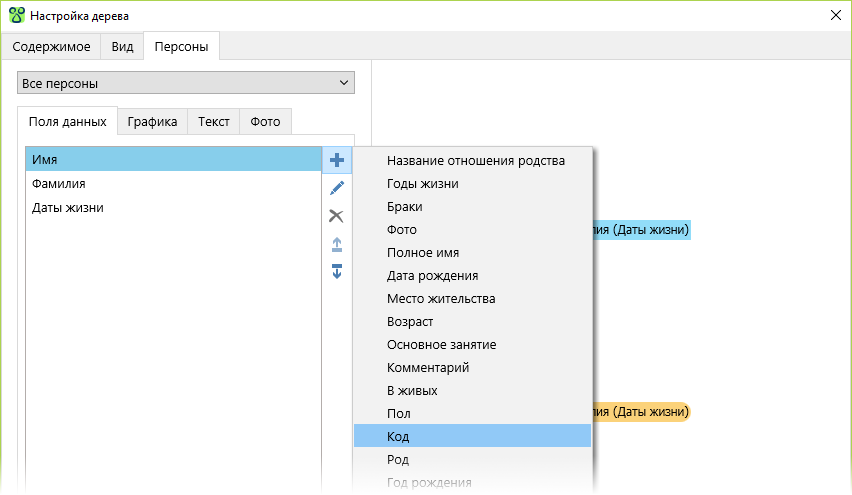The image size is (852, 495).
Task: Select Фамилия in the fields list
Action: tap(59, 184)
